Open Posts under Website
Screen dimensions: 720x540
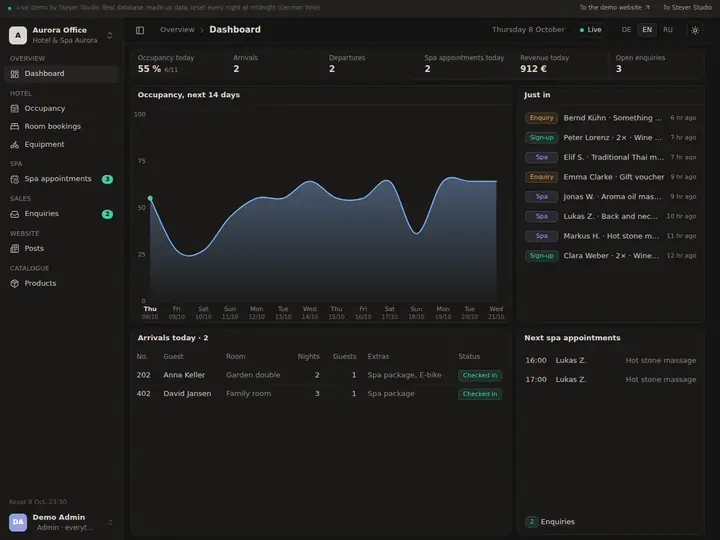tap(62, 248)
